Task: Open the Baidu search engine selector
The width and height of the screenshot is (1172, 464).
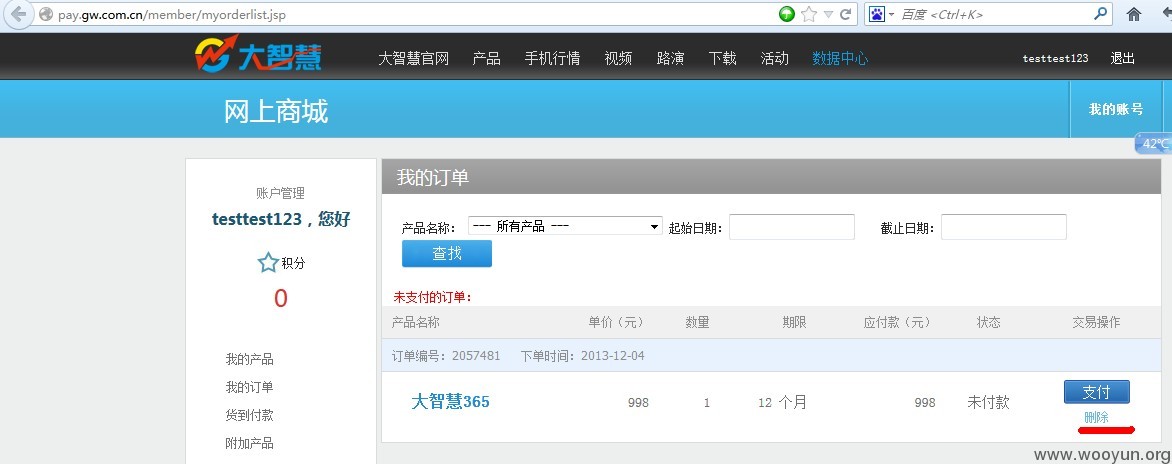Action: coord(882,14)
